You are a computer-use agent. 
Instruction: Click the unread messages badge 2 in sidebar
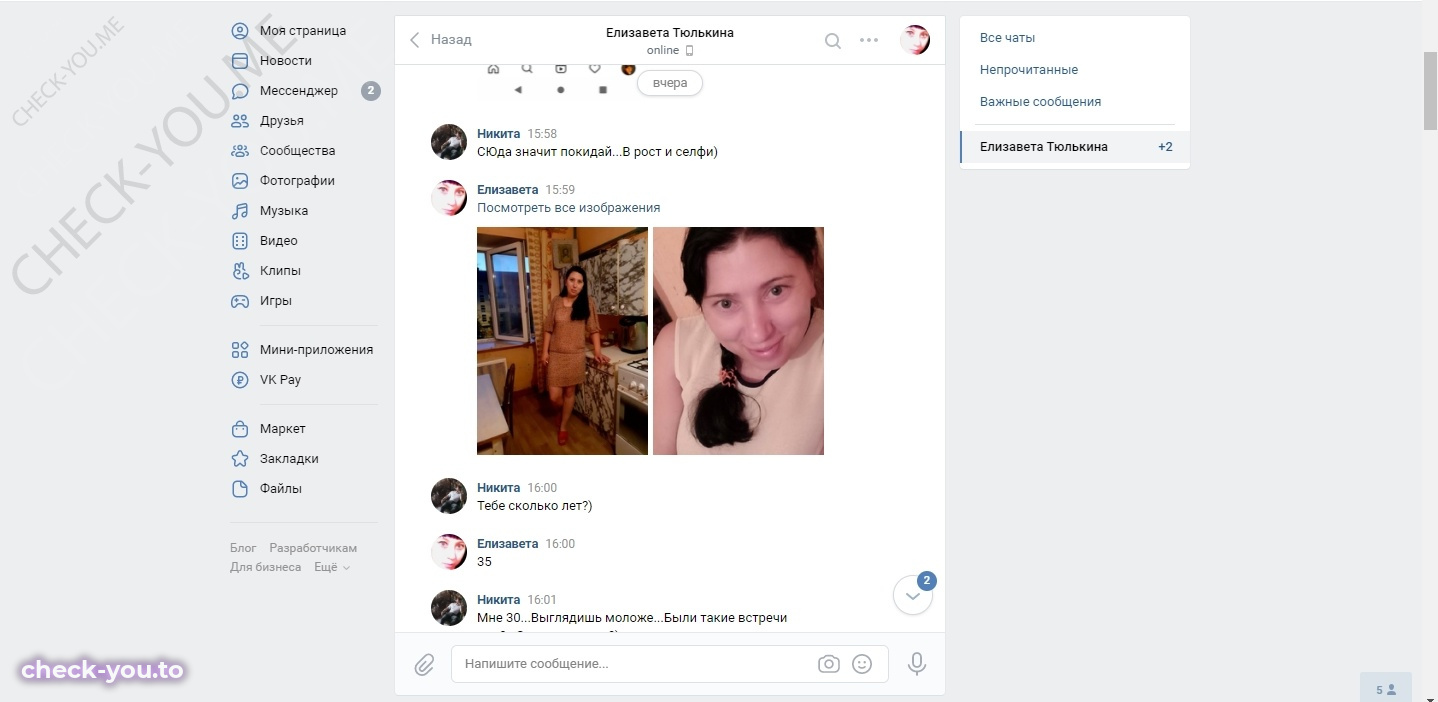[370, 91]
